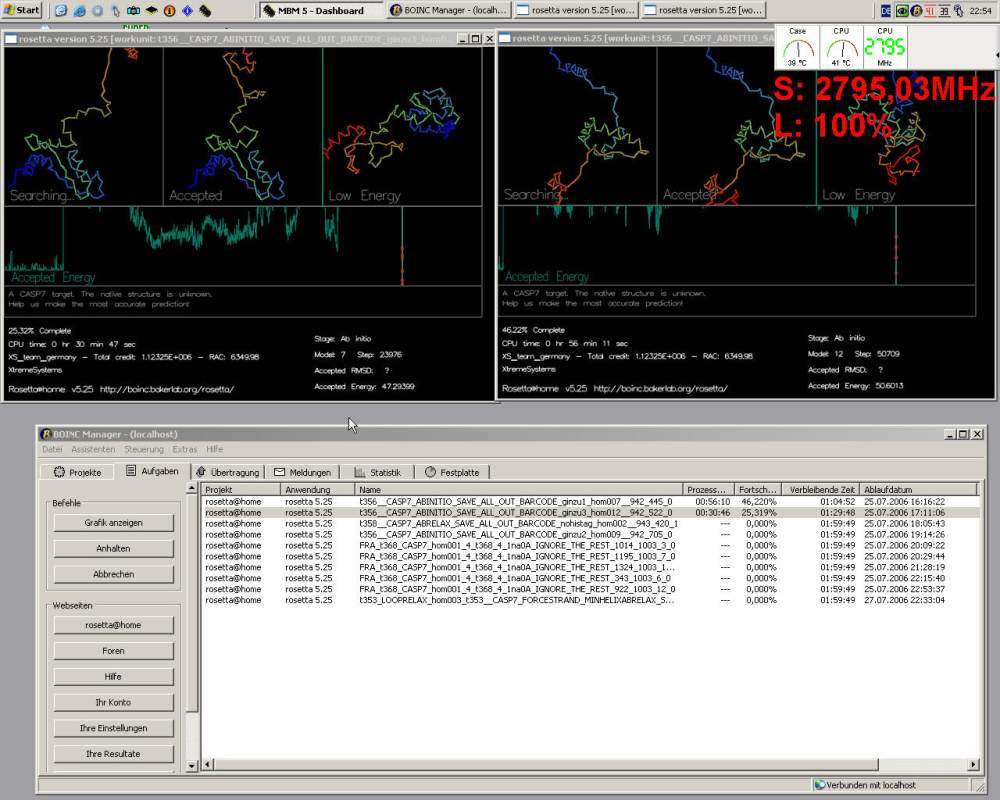Click the Ihre Resultate button

point(114,753)
